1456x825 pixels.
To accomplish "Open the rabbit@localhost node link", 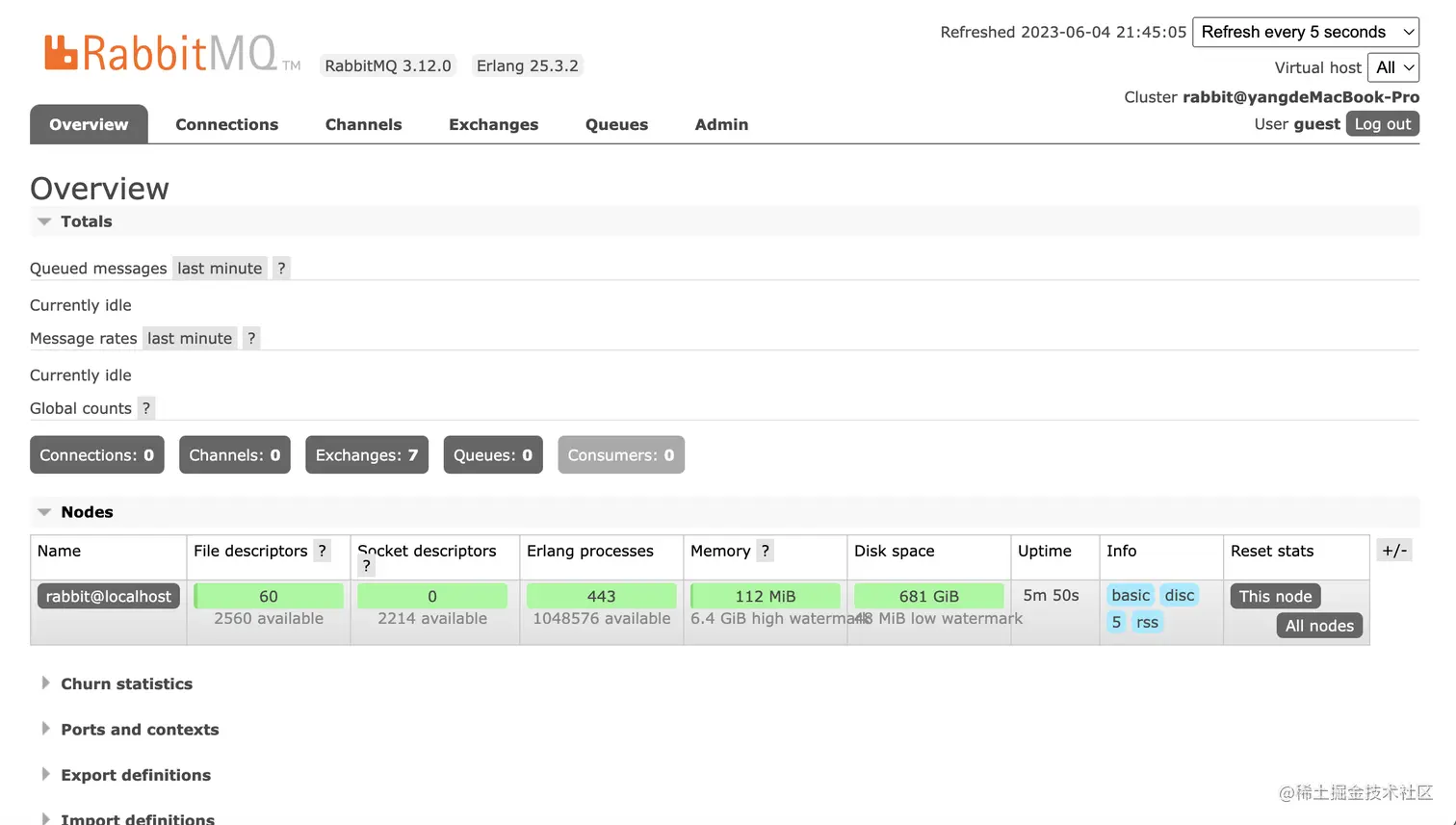I will [x=109, y=596].
